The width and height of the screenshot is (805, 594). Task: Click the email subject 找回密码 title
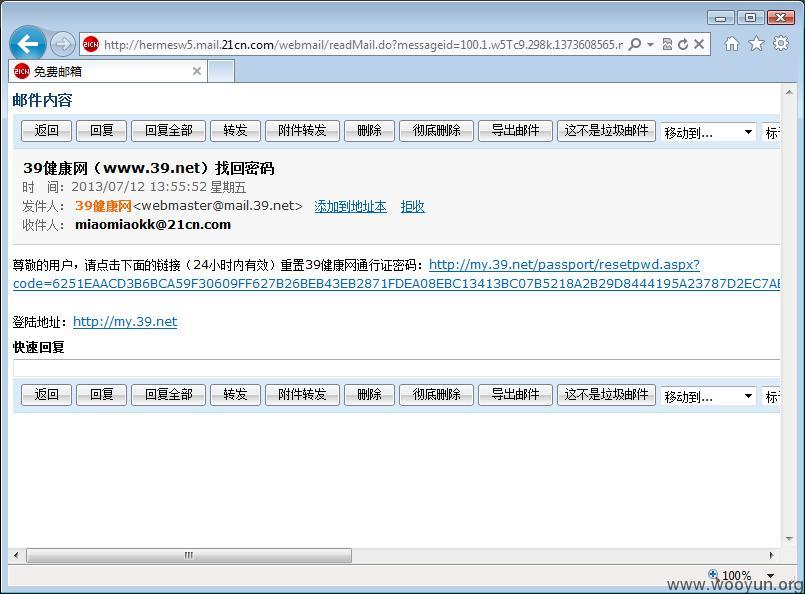pyautogui.click(x=148, y=168)
